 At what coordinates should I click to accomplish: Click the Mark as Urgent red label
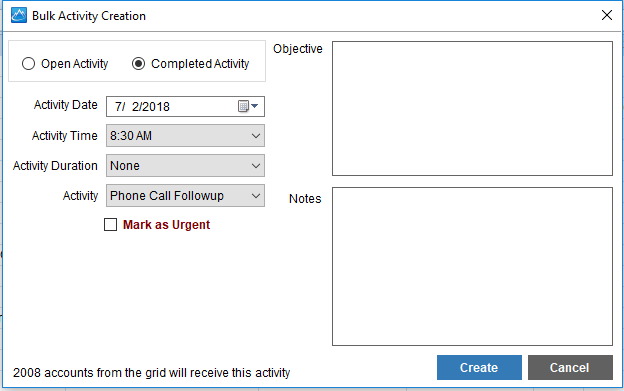(166, 225)
